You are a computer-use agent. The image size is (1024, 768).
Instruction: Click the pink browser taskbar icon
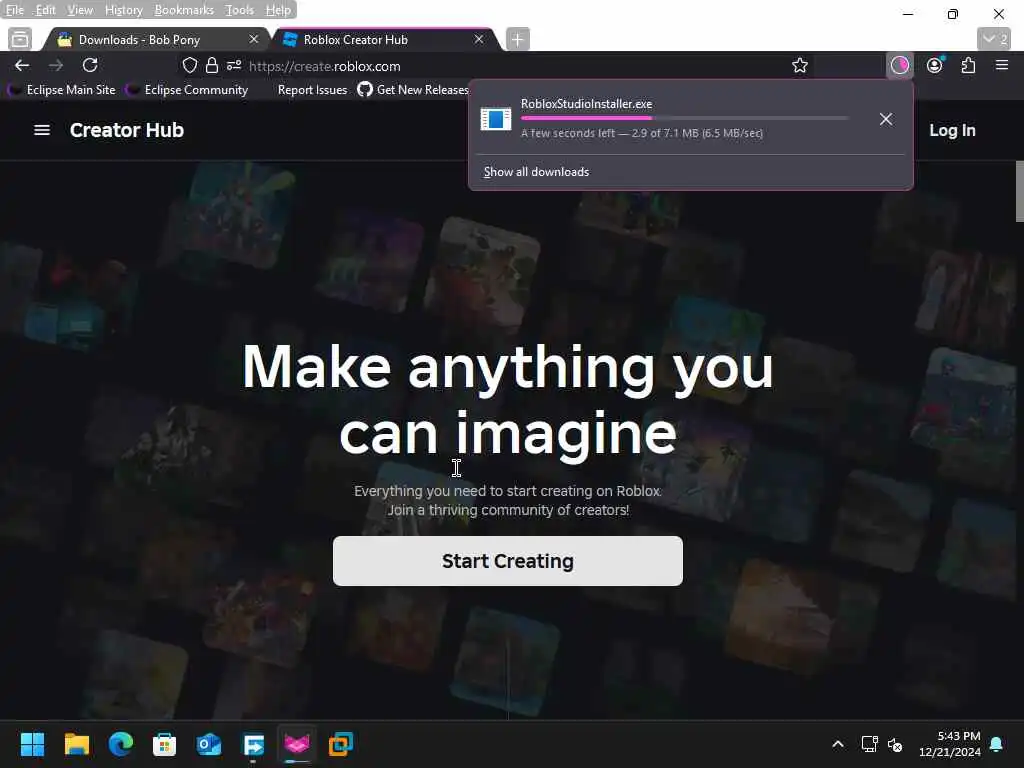(297, 744)
